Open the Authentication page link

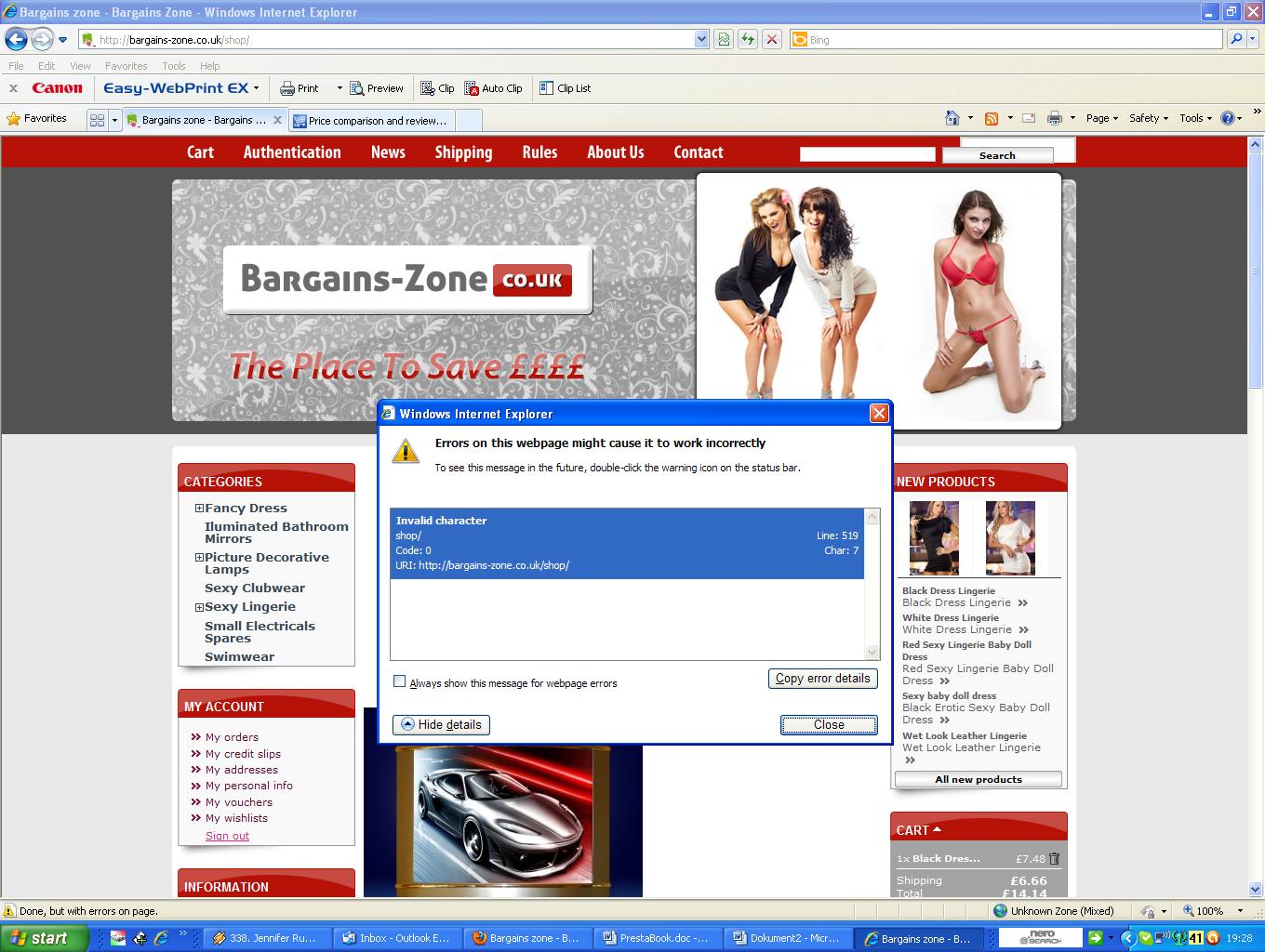pos(292,152)
